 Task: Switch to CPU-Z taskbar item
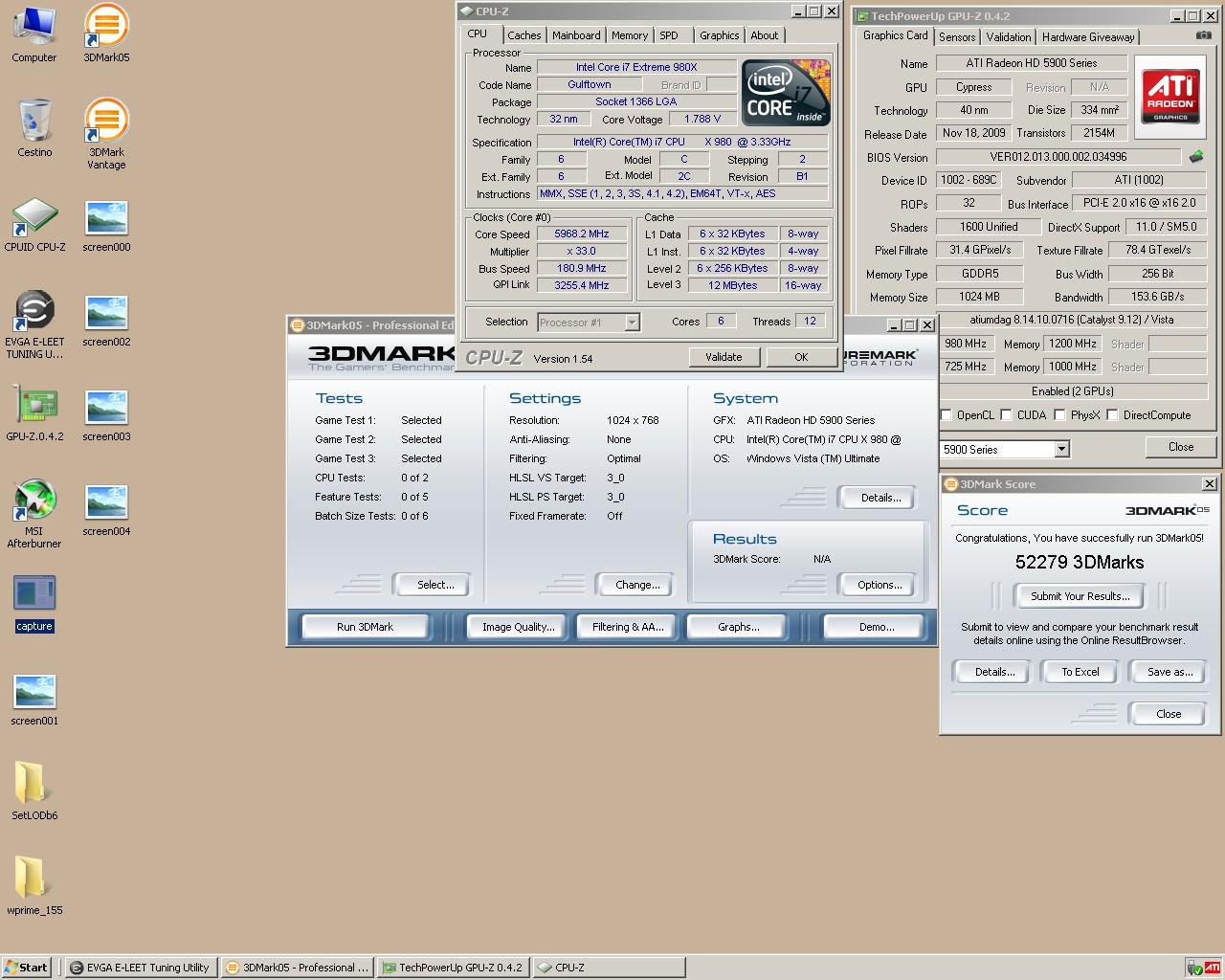(x=609, y=968)
